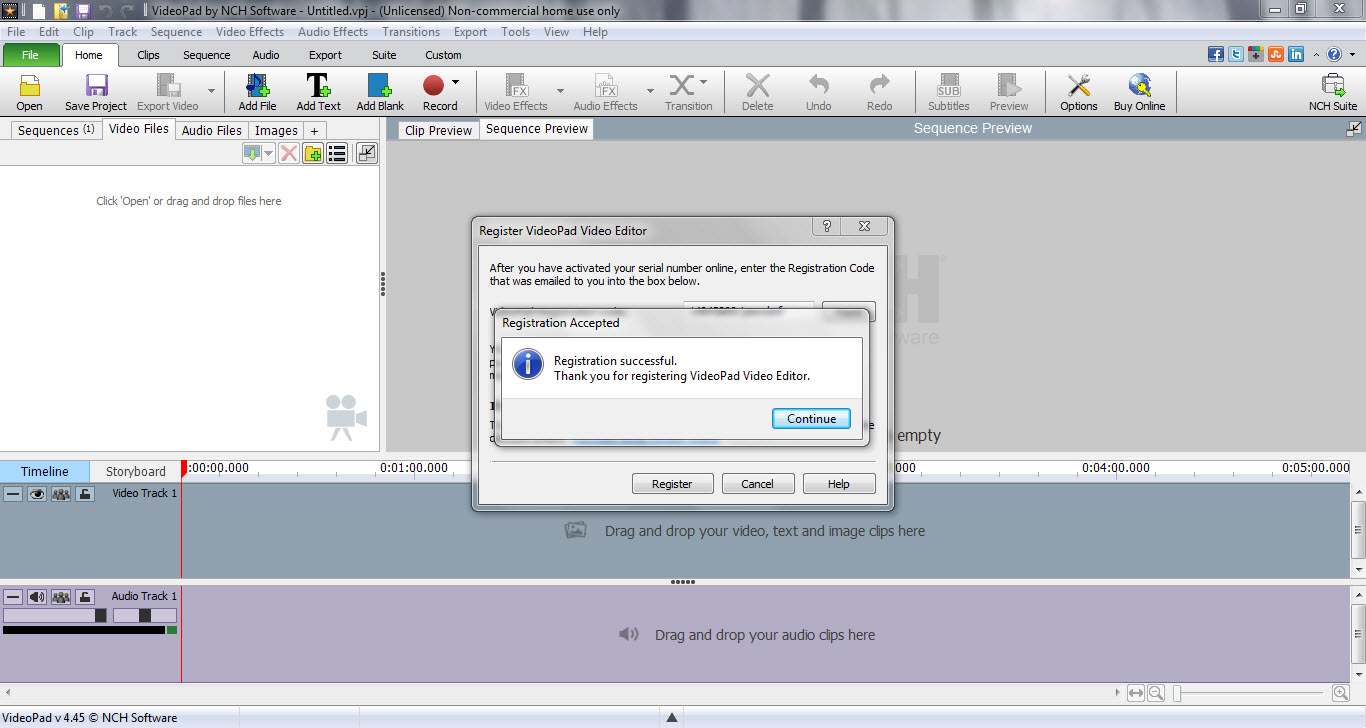Viewport: 1366px width, 728px height.
Task: Mute Audio Track 1 with the speaker button
Action: coord(37,597)
